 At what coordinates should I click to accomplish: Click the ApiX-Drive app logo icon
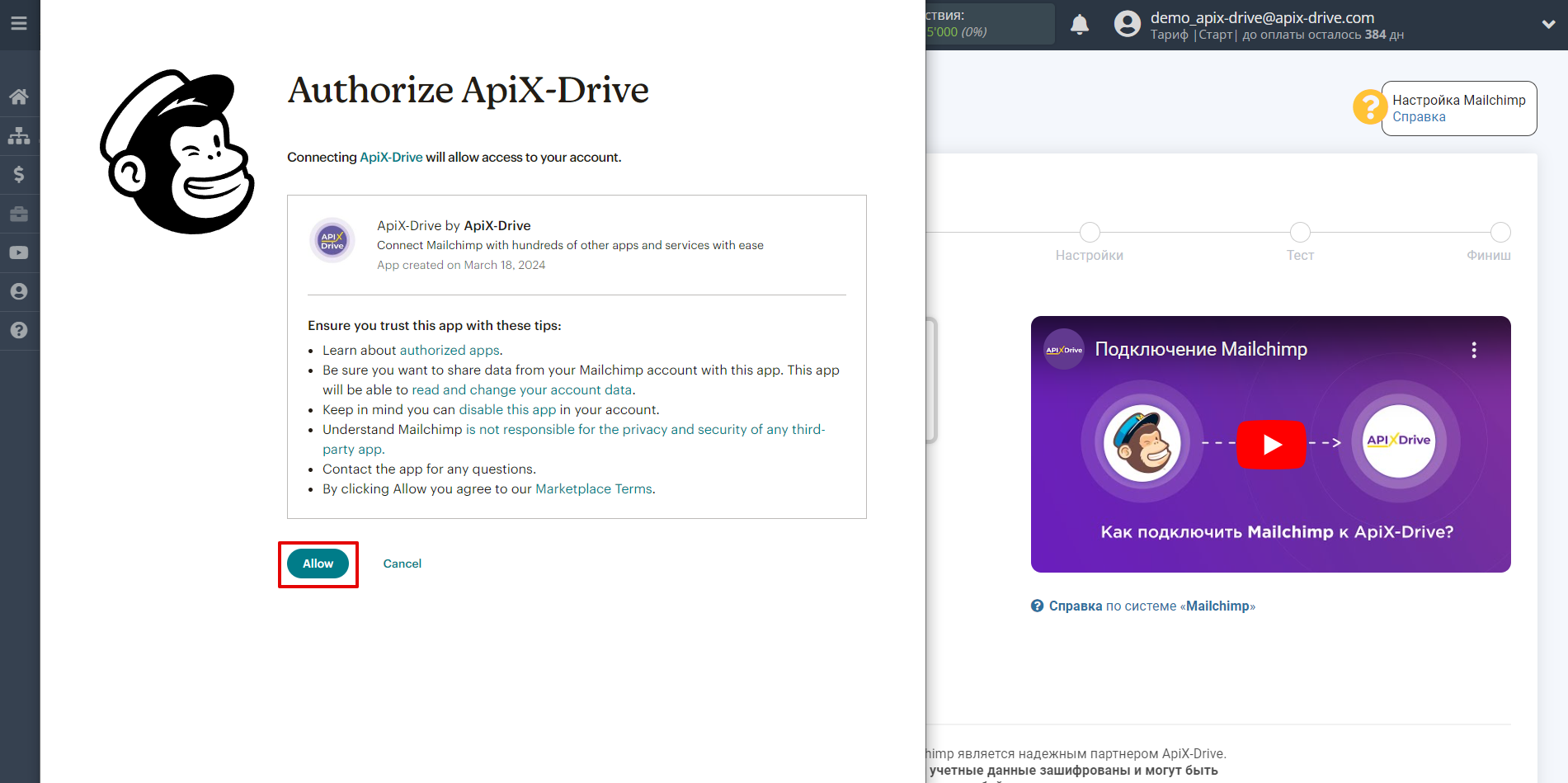(x=332, y=240)
